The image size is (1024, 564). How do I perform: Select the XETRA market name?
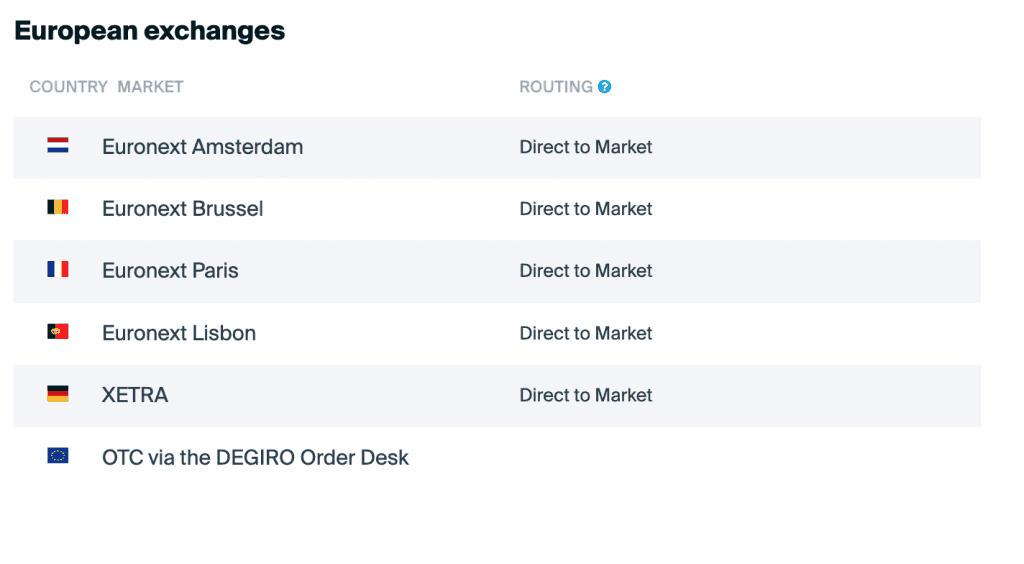coord(135,395)
